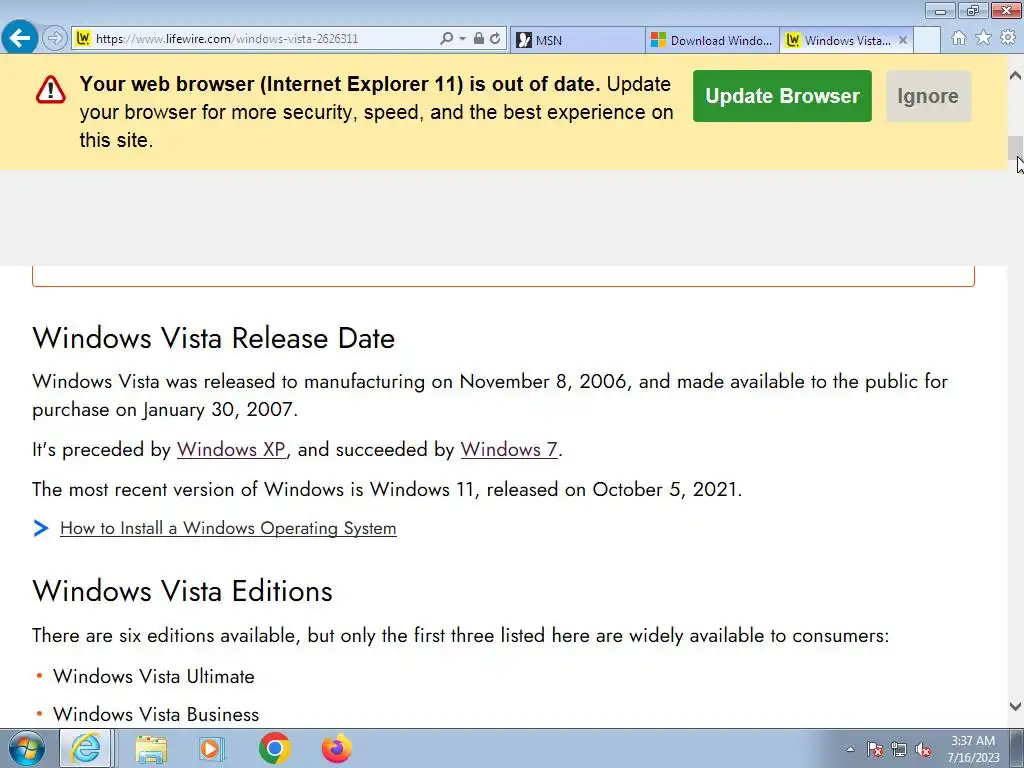Open a new blank tab
Image resolution: width=1024 pixels, height=768 pixels.
coord(927,40)
